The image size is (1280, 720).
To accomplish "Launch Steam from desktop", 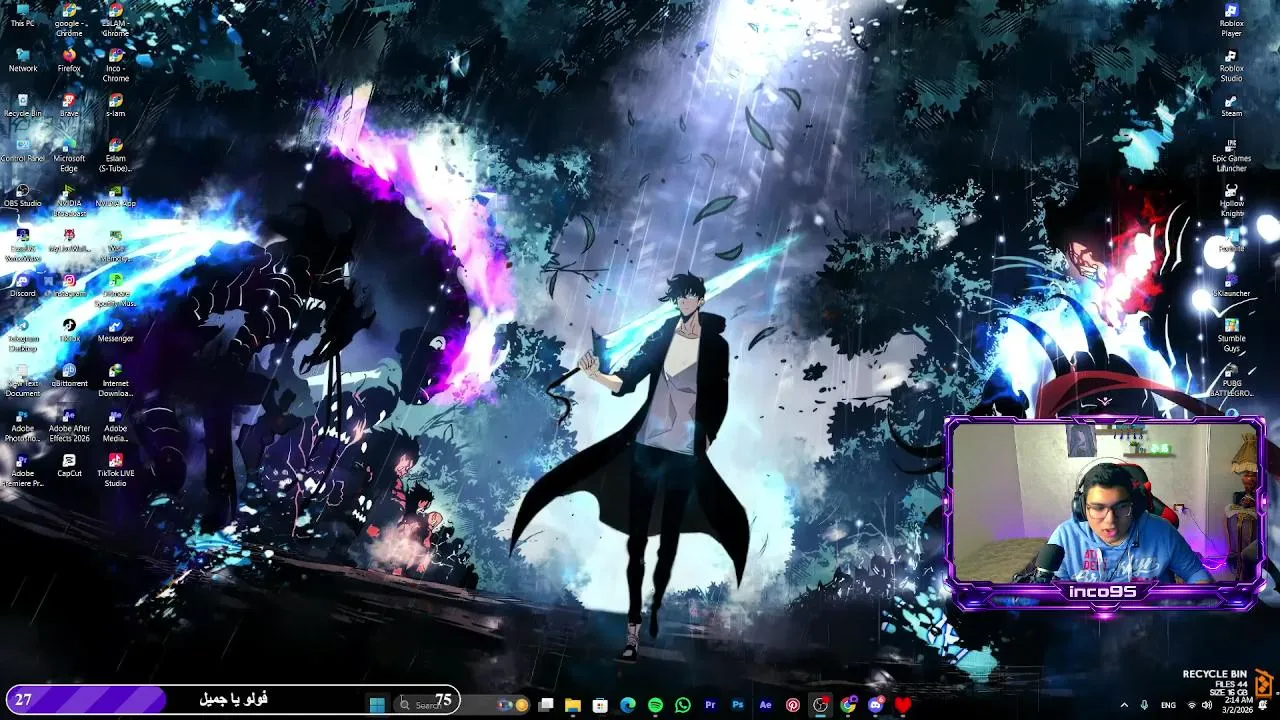I will [1231, 105].
